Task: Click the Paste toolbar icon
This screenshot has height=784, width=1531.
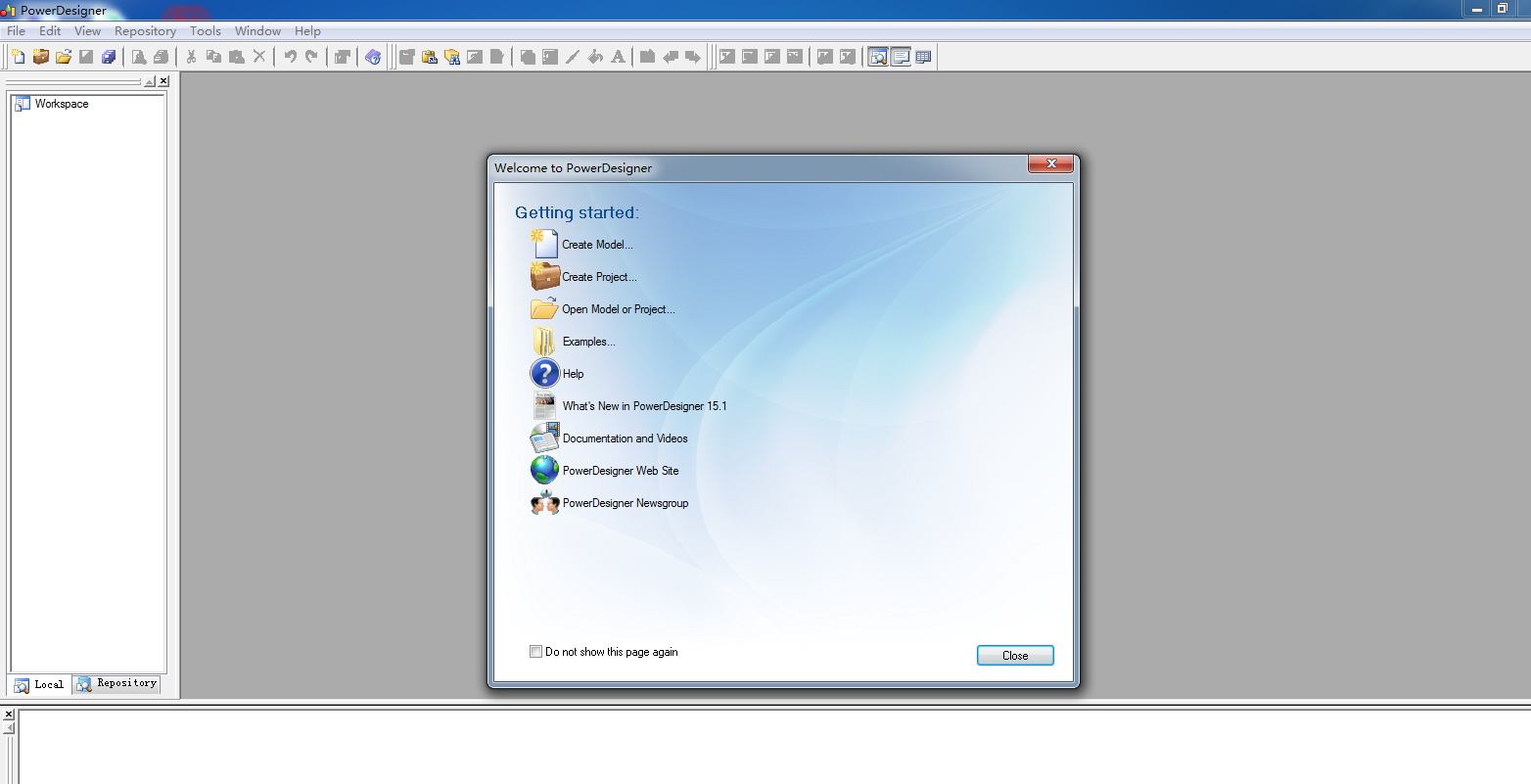Action: point(236,57)
